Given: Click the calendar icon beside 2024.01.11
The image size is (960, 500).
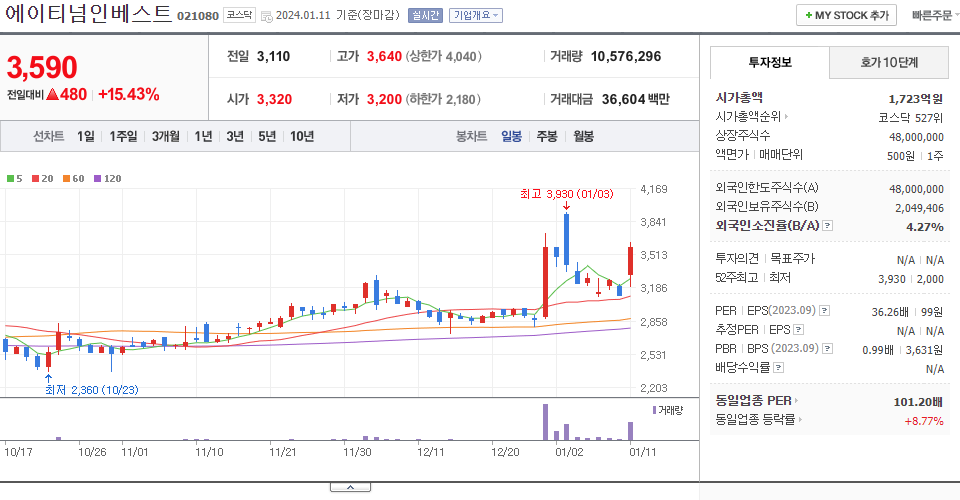Looking at the screenshot, I should point(267,17).
